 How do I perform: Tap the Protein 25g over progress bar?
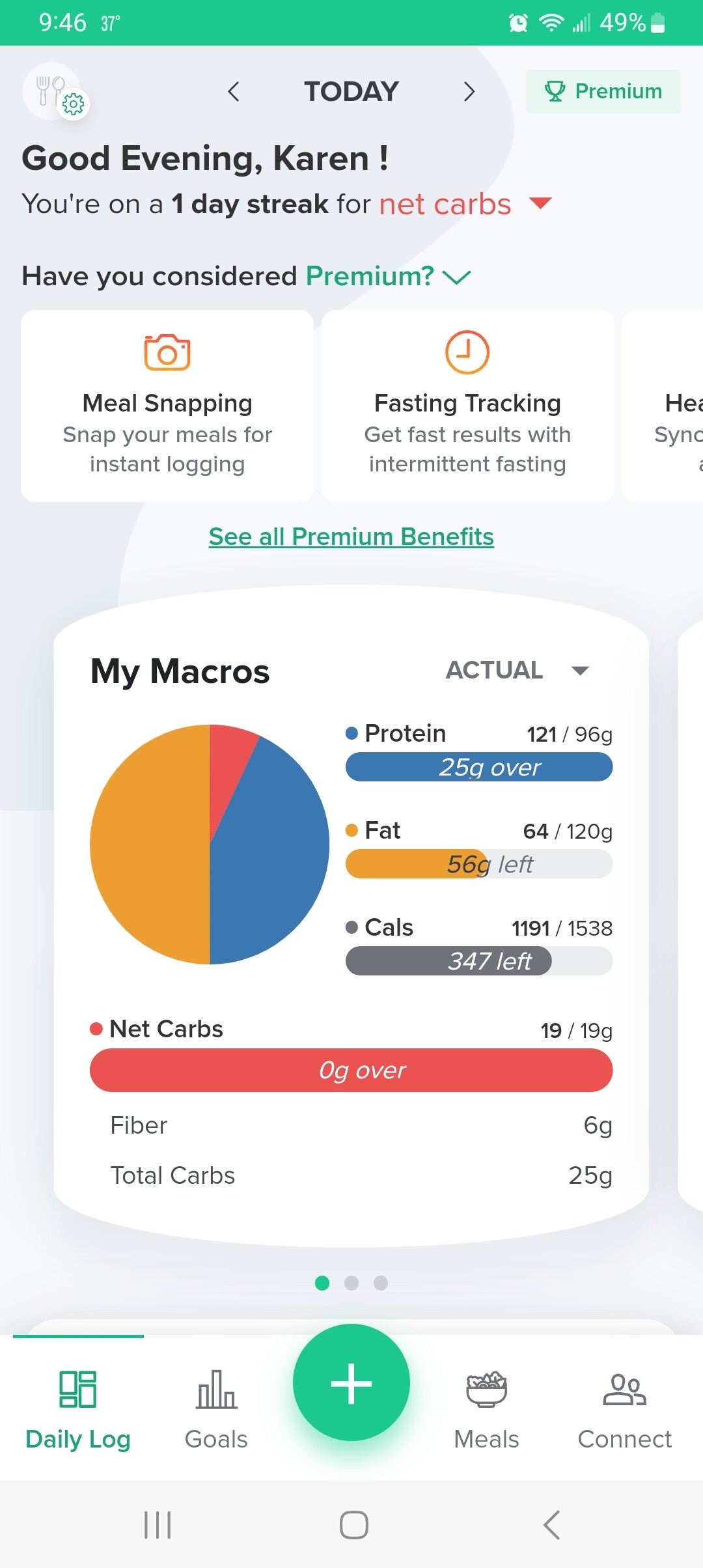tap(479, 767)
